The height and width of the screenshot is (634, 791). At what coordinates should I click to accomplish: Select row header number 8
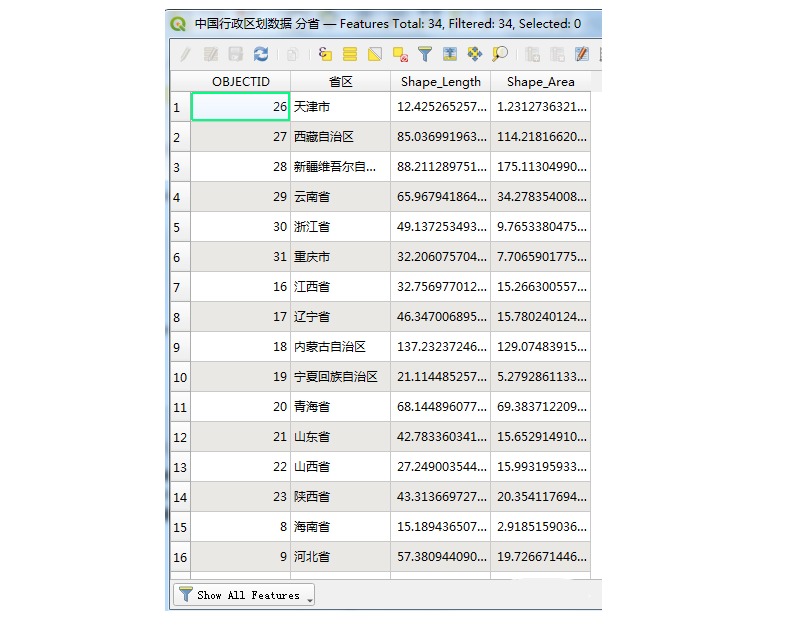click(x=180, y=317)
